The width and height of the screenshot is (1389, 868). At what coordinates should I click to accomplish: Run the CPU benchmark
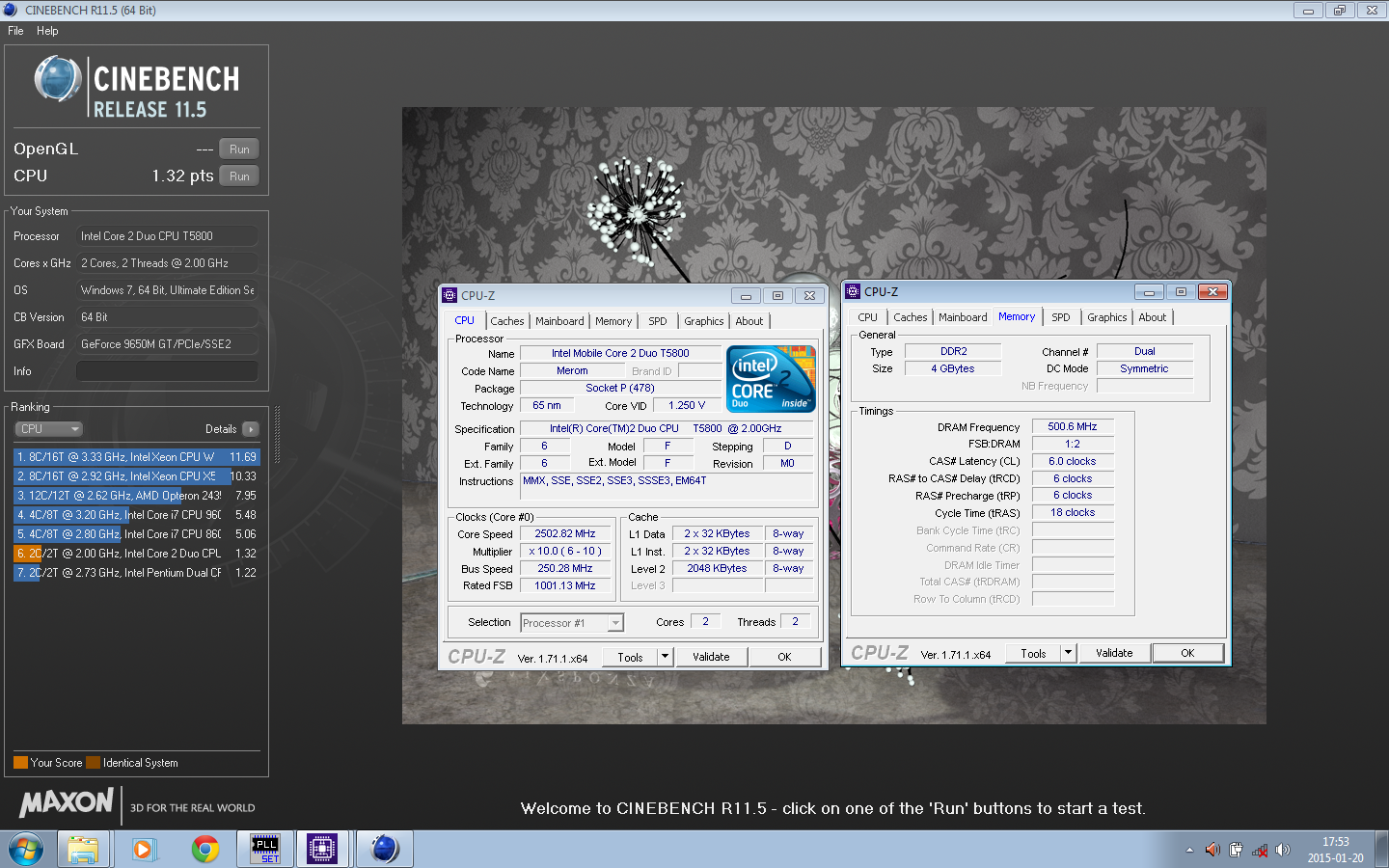click(239, 176)
